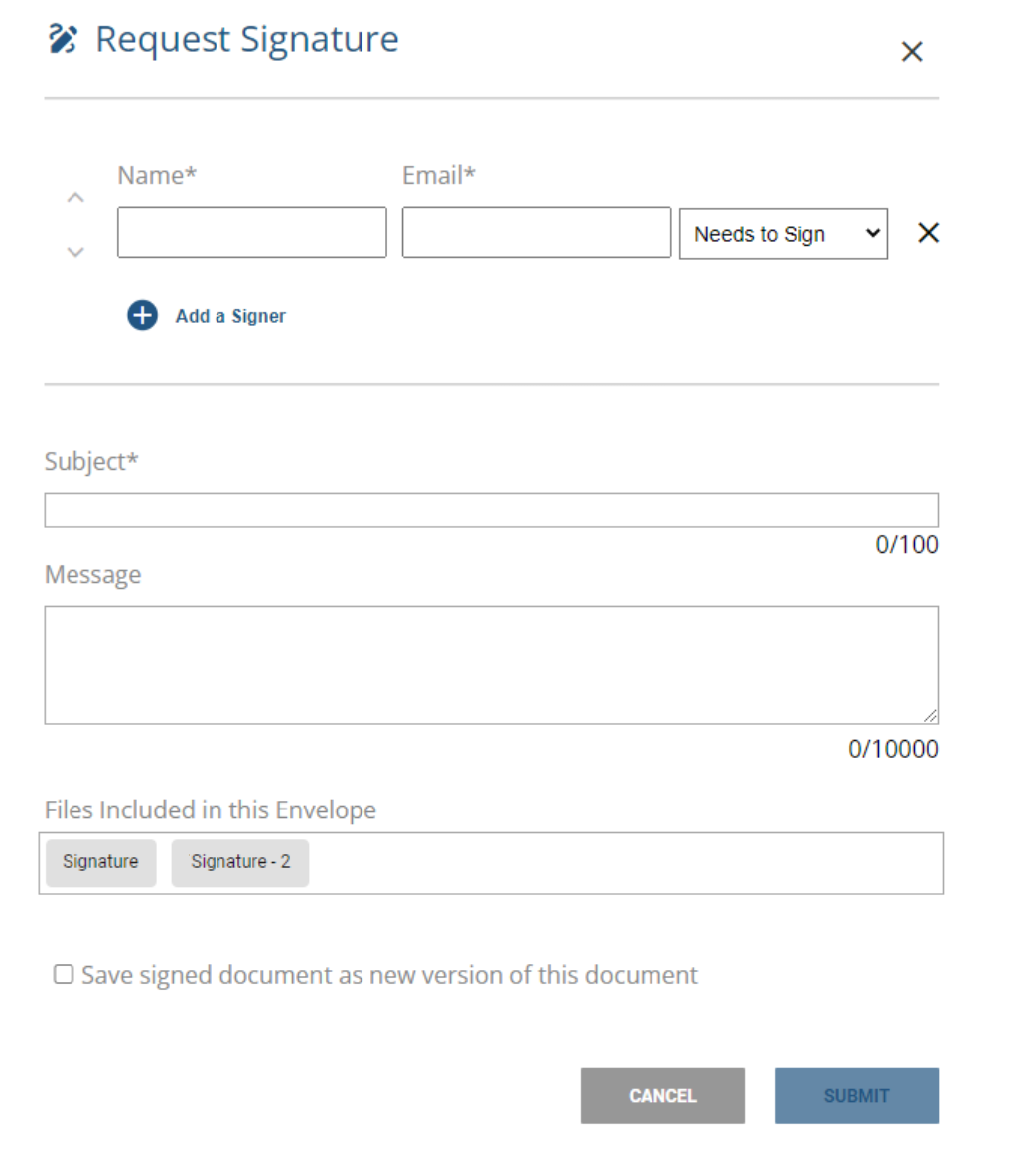1015x1176 pixels.
Task: Click the Message textarea resize handle
Action: tap(930, 713)
